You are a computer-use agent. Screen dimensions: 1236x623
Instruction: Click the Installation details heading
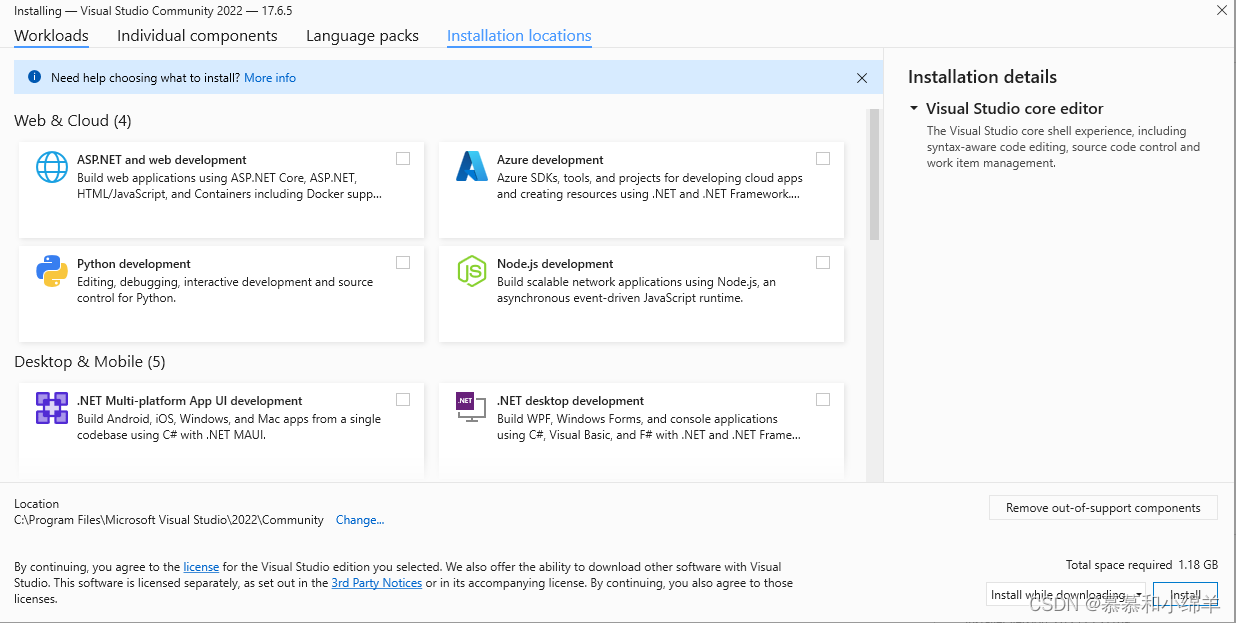(x=982, y=77)
